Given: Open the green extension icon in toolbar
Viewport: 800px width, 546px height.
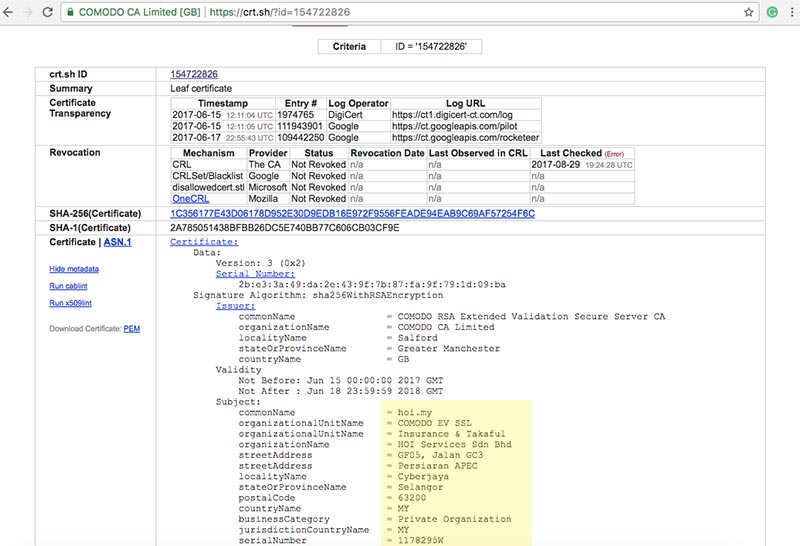Looking at the screenshot, I should click(x=772, y=12).
